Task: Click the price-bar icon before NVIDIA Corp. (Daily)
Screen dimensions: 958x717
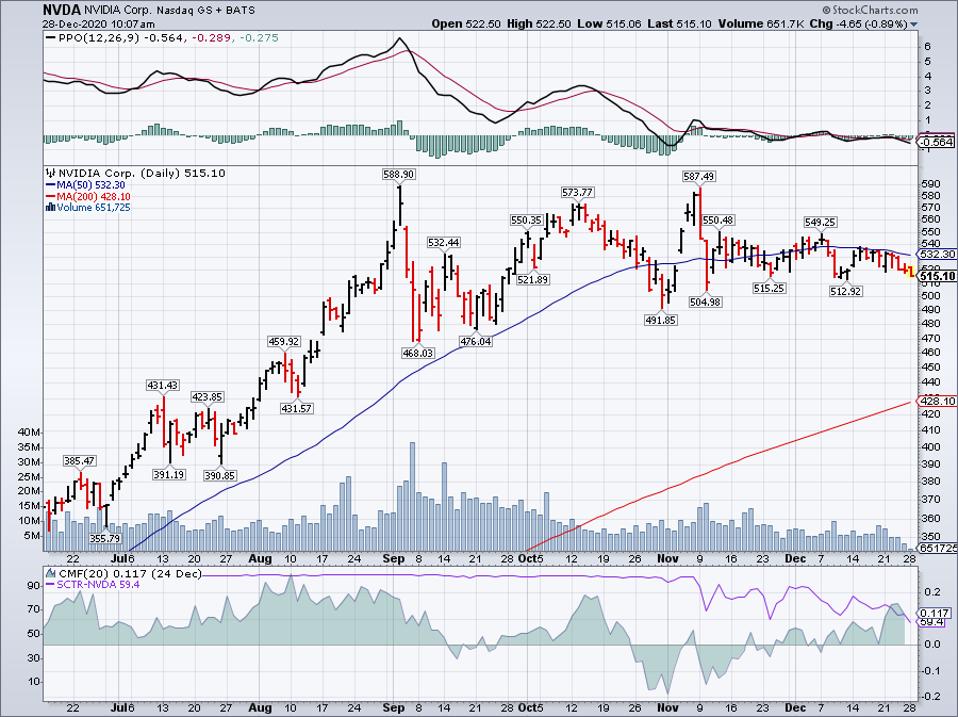Action: (x=51, y=173)
